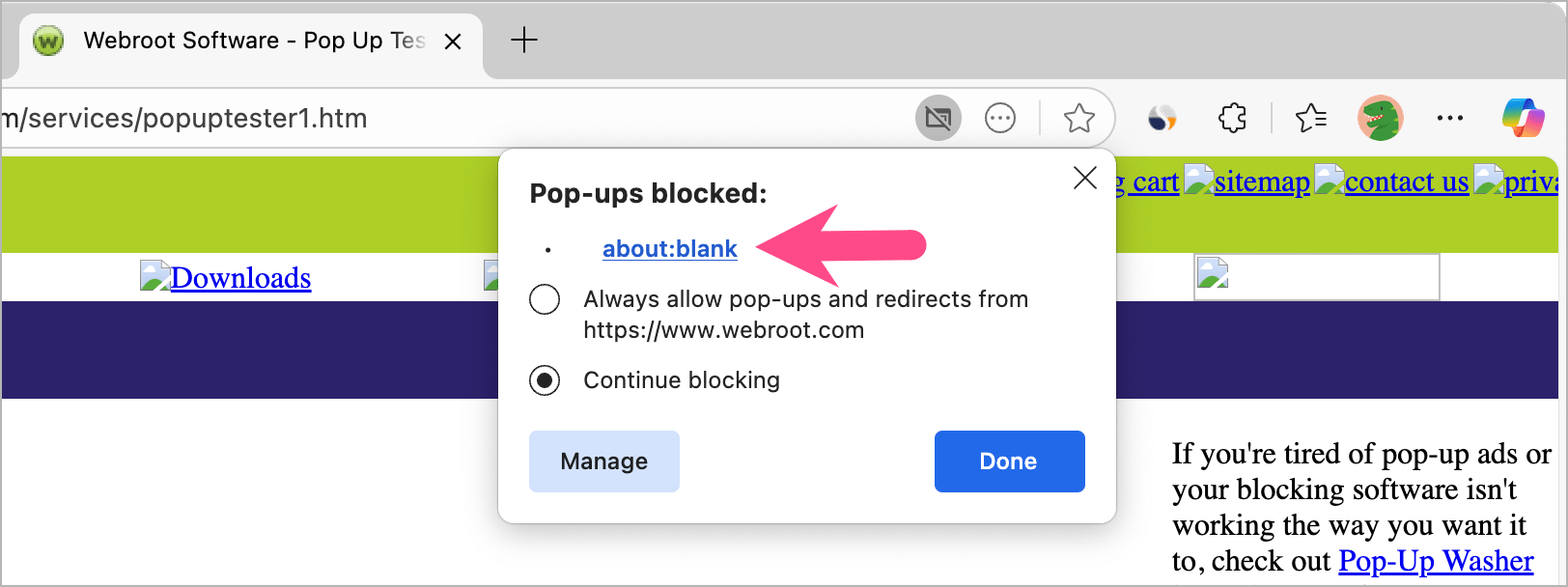Close the Webroot Software tab
The height and width of the screenshot is (587, 1568).
452,42
